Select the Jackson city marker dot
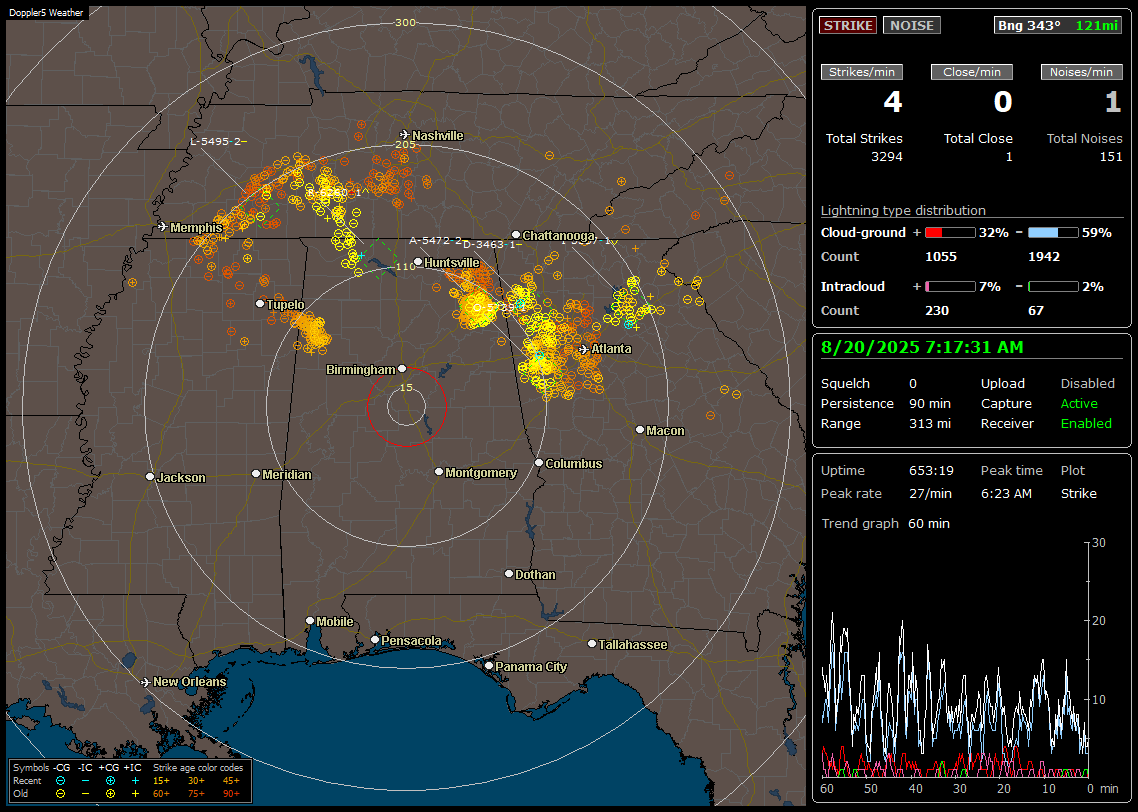Screen dimensions: 1138x812 coord(150,477)
